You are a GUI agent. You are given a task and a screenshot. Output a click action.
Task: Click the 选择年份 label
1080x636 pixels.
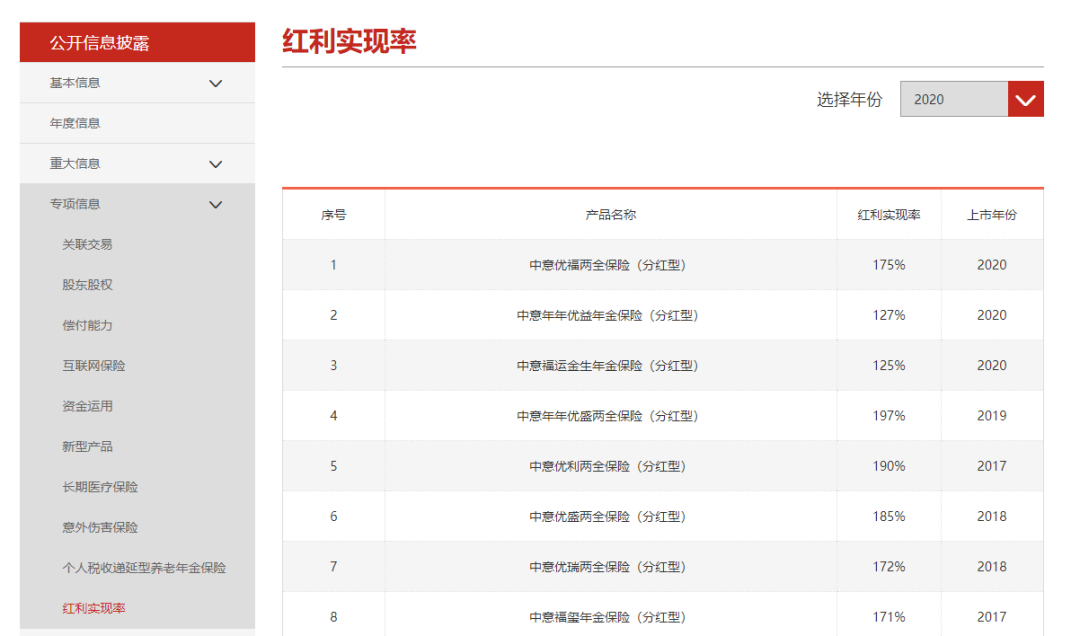(x=849, y=100)
